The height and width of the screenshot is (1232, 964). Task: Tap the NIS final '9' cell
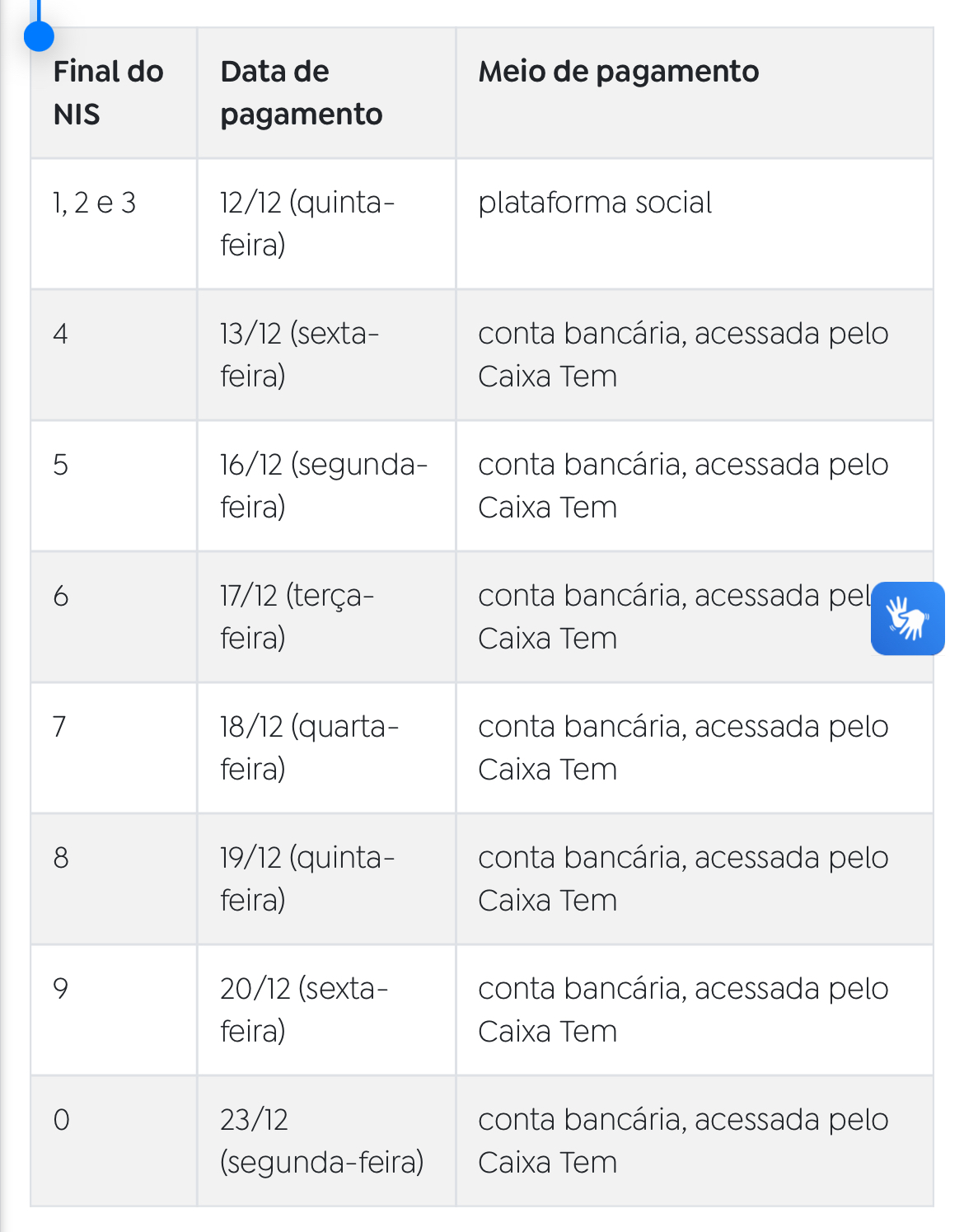[114, 1009]
